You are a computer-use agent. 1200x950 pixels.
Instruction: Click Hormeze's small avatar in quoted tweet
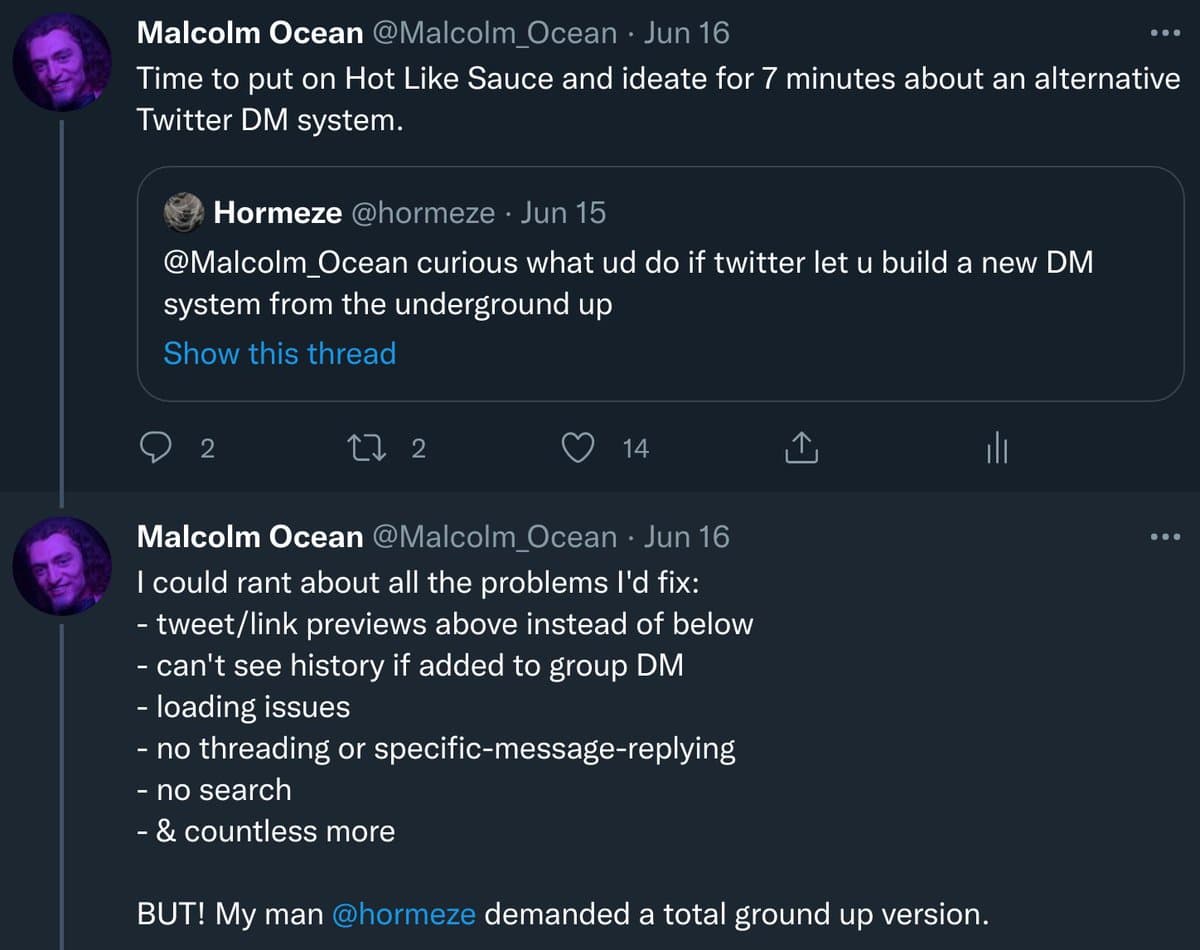[185, 212]
